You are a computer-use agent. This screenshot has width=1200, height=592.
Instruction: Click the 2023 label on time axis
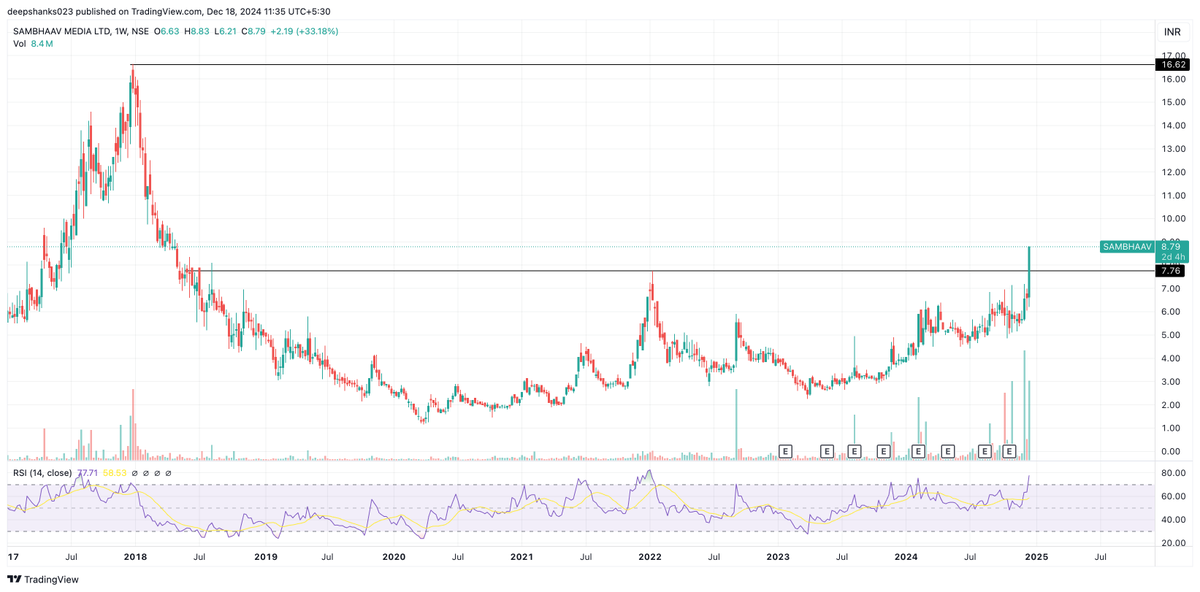778,556
